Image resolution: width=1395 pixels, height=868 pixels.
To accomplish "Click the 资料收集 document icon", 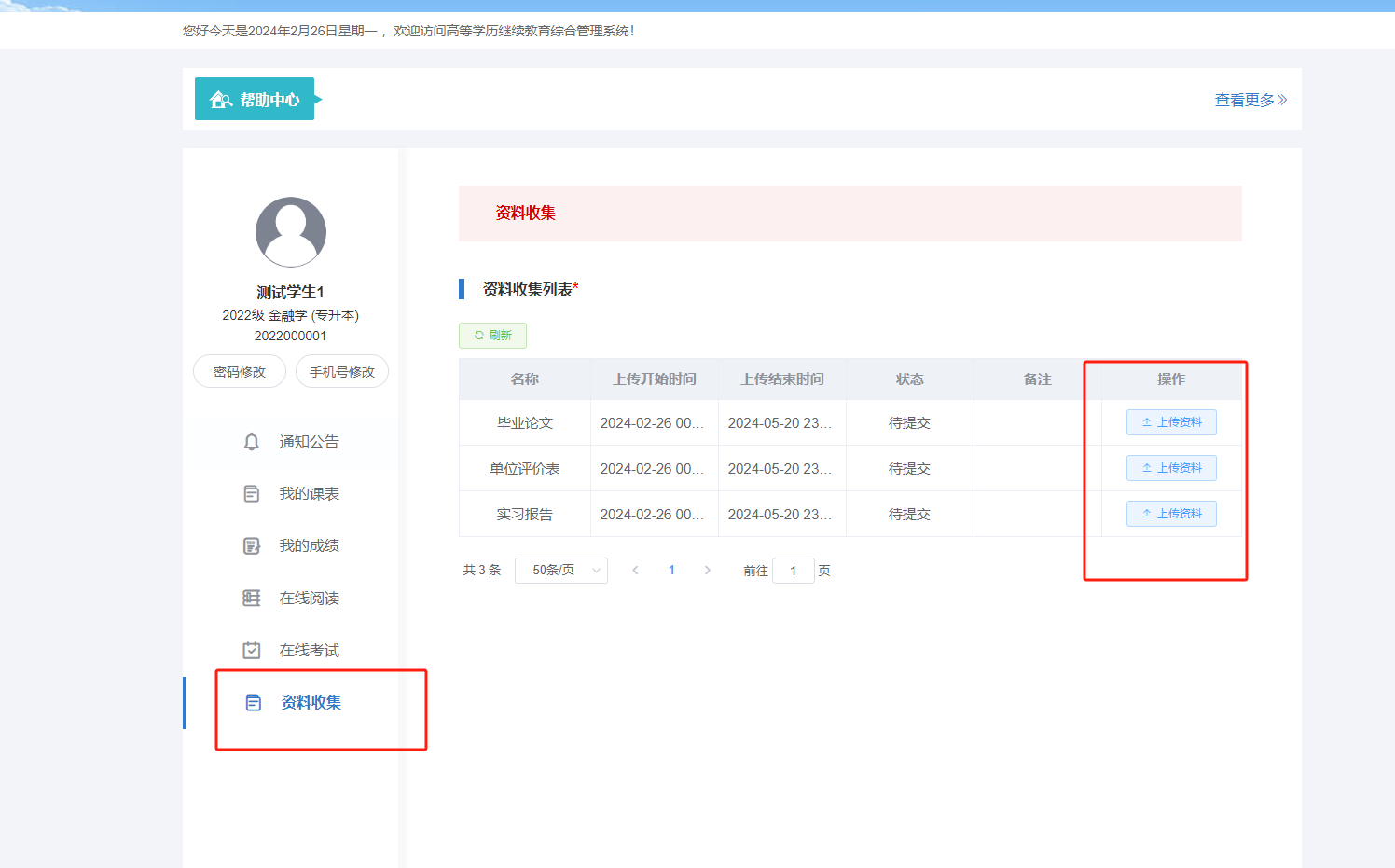I will point(253,703).
